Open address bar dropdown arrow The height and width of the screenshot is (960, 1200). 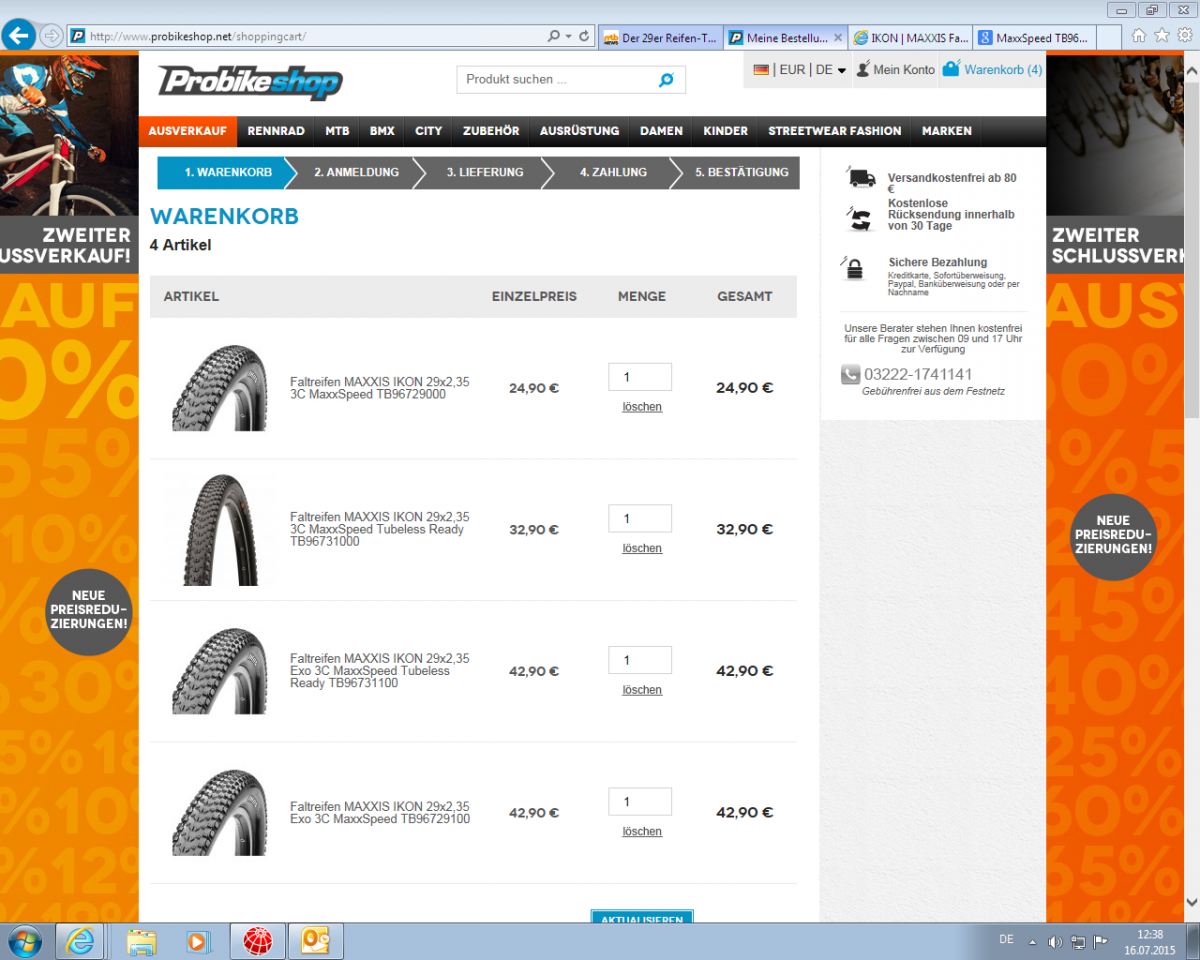coord(568,36)
